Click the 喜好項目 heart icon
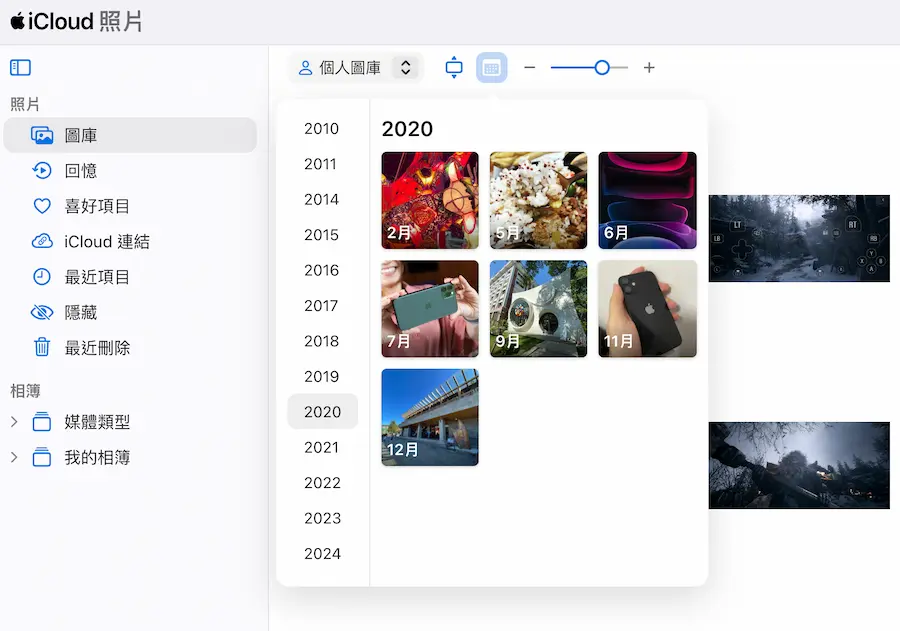Screen dimensions: 900x631 pos(42,206)
